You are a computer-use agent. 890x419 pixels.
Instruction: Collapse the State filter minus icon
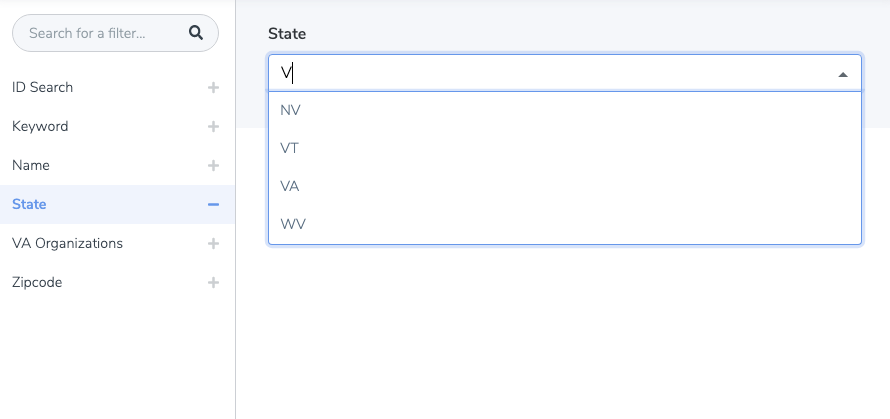click(x=213, y=205)
